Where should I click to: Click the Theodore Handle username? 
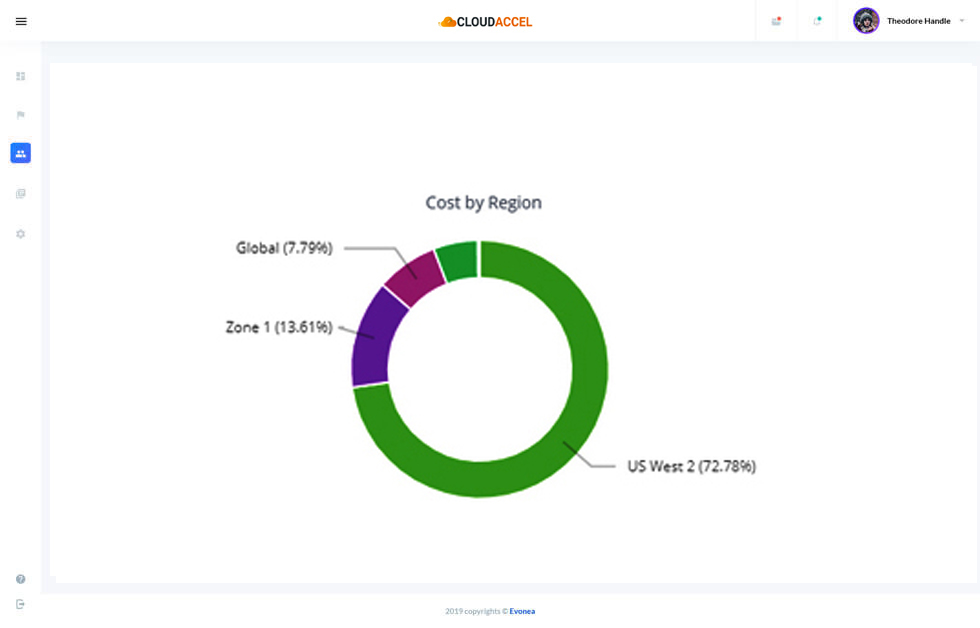click(x=918, y=21)
